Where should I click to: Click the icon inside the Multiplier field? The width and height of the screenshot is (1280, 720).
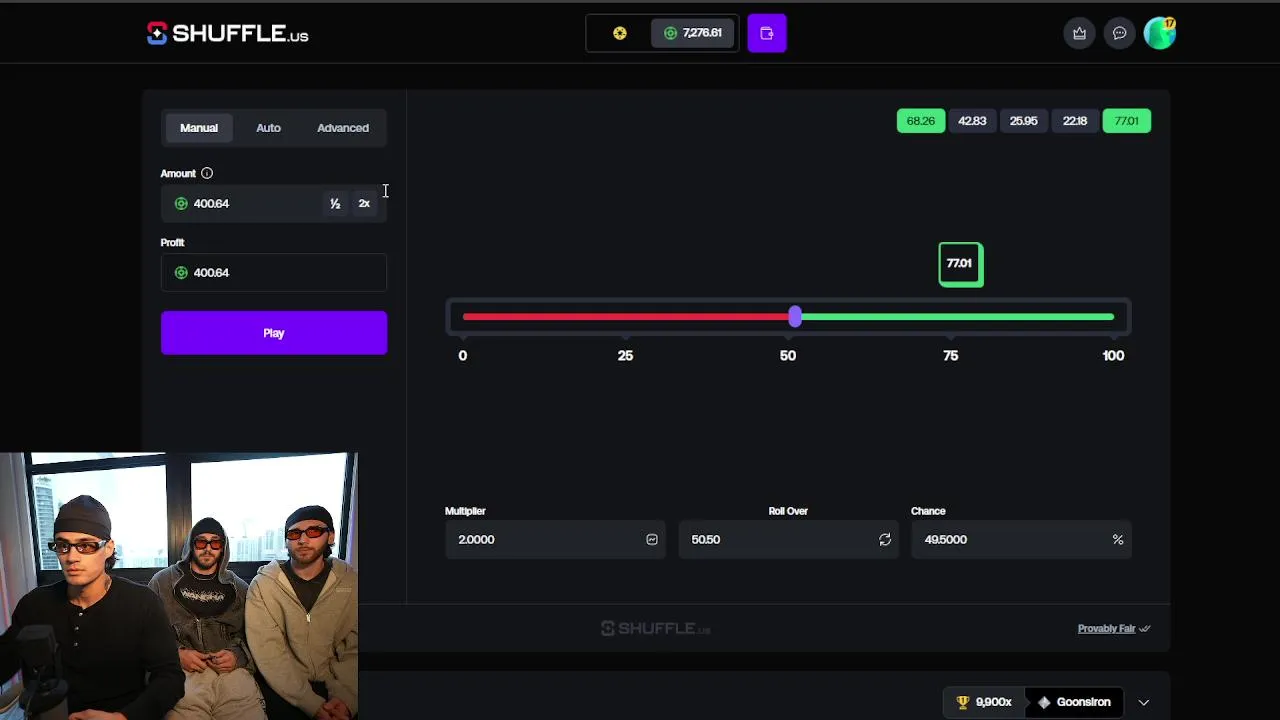pos(652,539)
